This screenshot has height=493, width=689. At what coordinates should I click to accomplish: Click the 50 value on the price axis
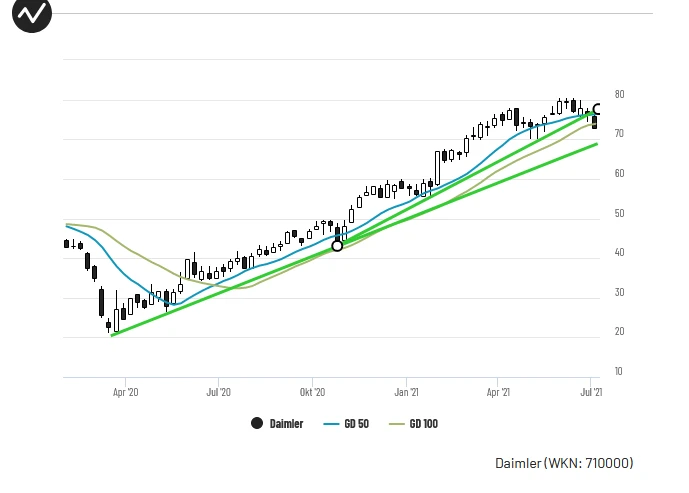click(620, 213)
